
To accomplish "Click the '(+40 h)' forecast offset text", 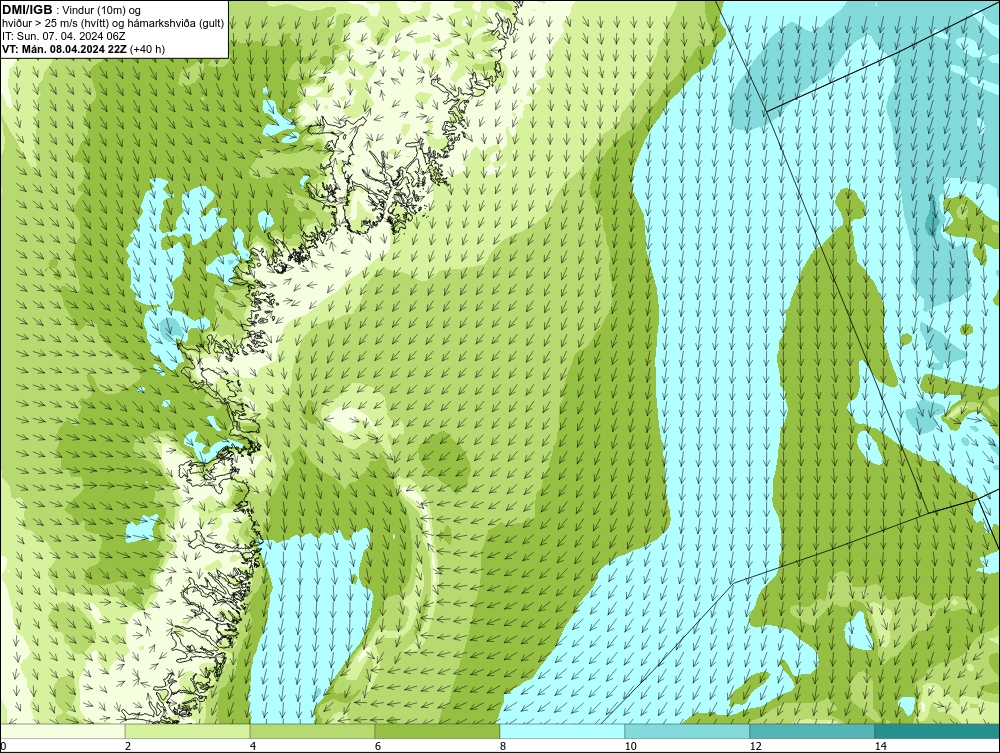I will click(x=147, y=48).
